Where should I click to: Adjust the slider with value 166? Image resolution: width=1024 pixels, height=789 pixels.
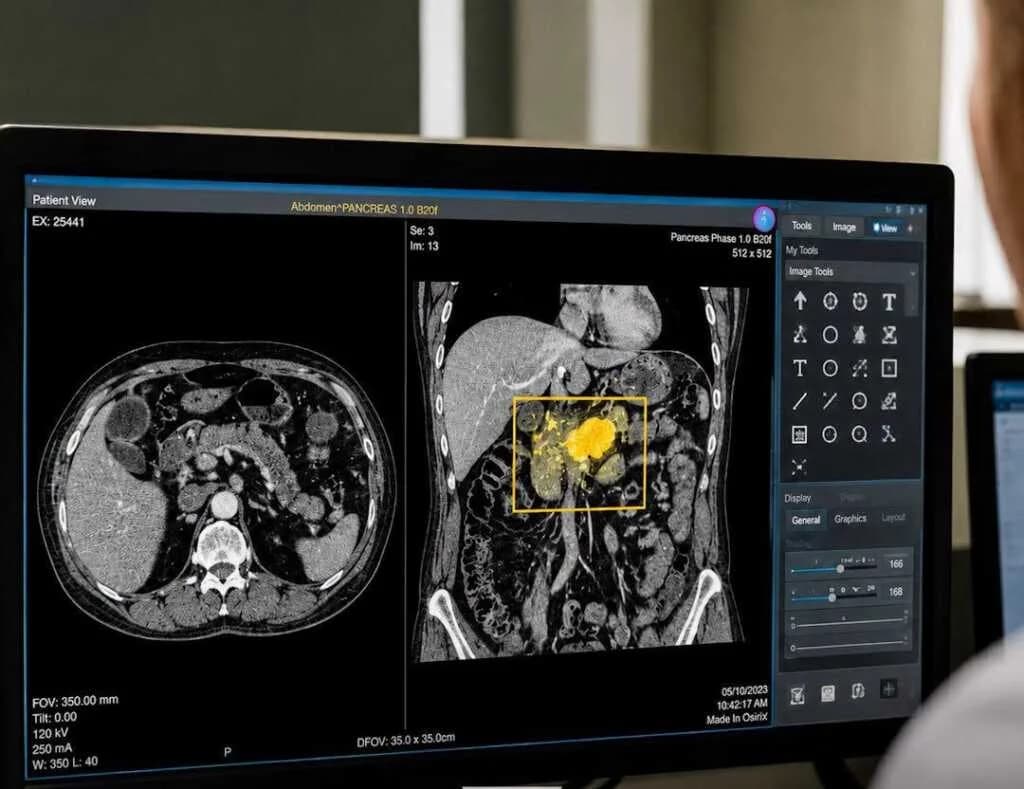(x=833, y=568)
